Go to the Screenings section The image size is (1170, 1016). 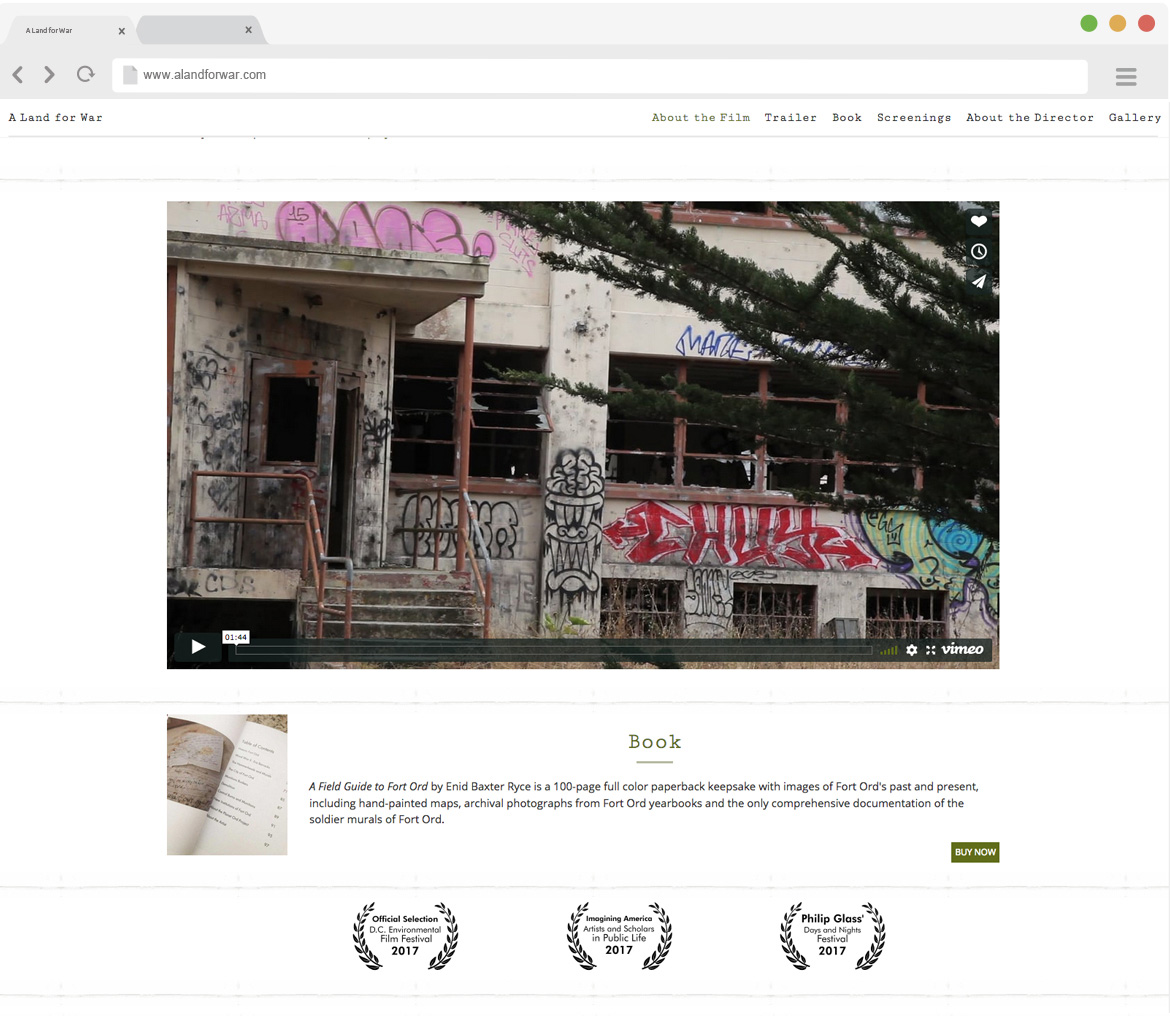[x=913, y=118]
